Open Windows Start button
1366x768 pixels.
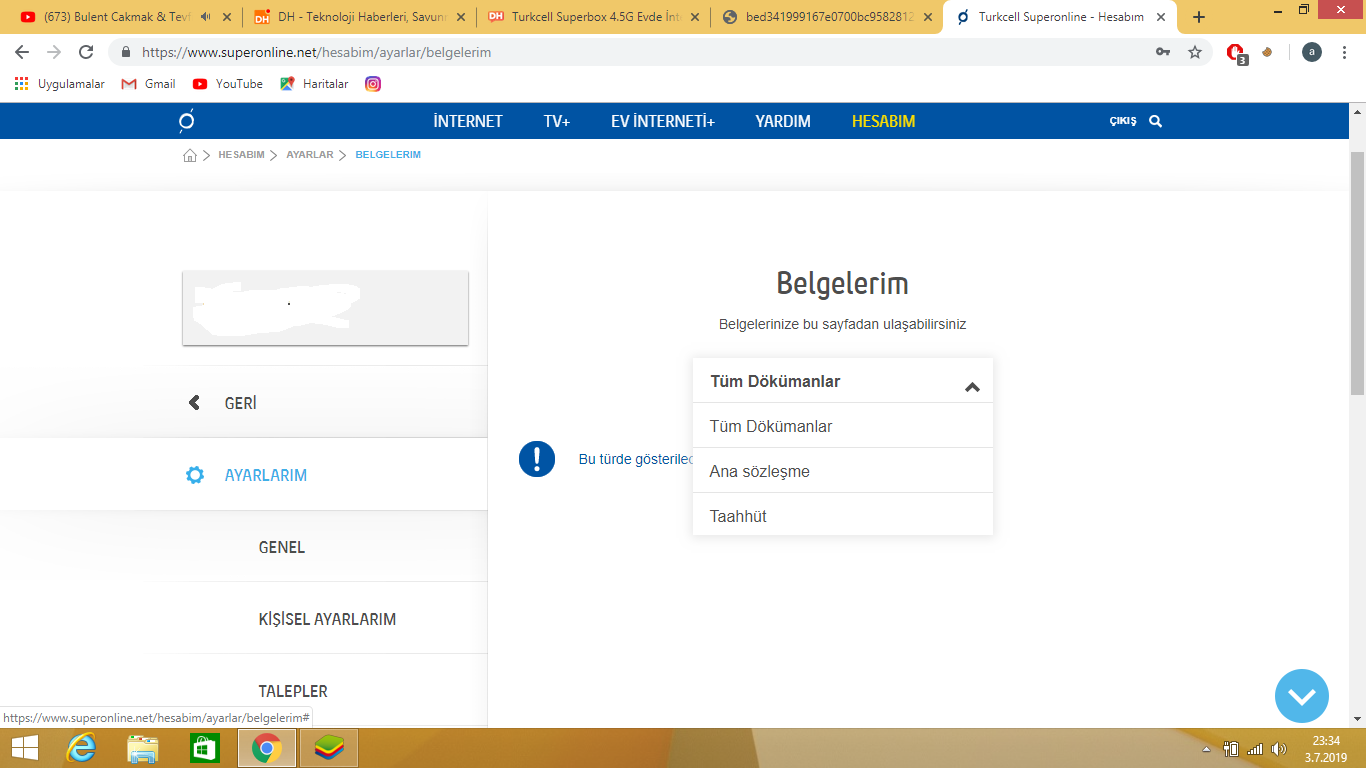point(25,748)
